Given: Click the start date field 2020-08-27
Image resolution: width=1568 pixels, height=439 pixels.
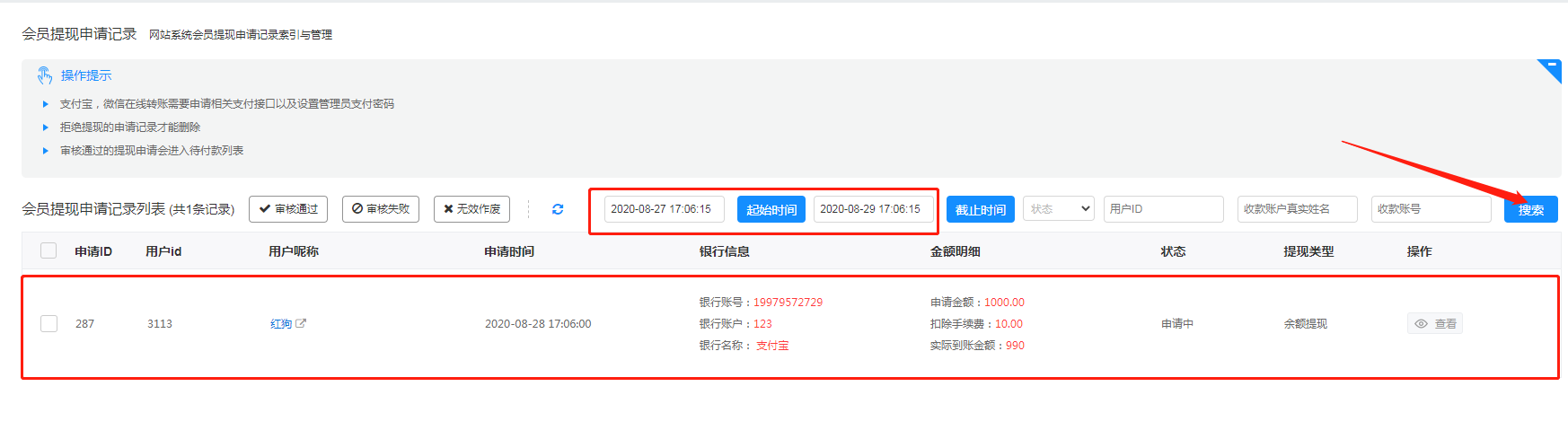Looking at the screenshot, I should pos(664,209).
